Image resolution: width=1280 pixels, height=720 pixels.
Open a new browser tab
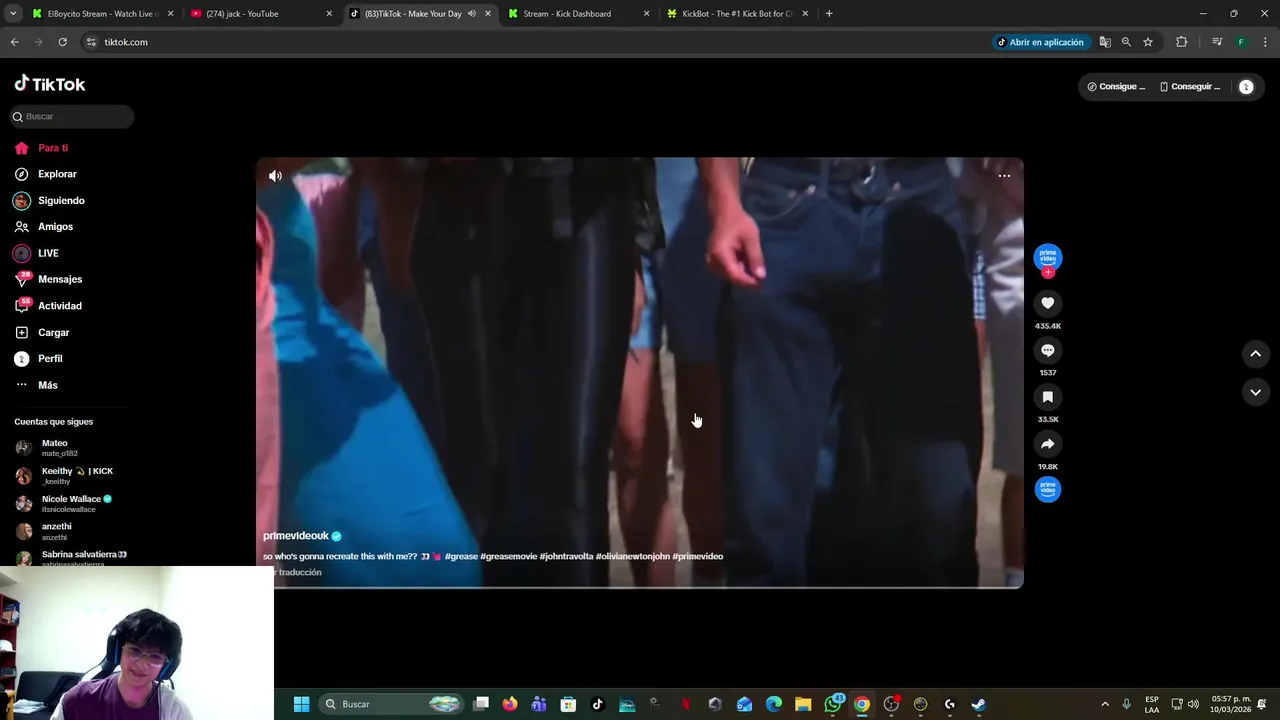point(829,14)
